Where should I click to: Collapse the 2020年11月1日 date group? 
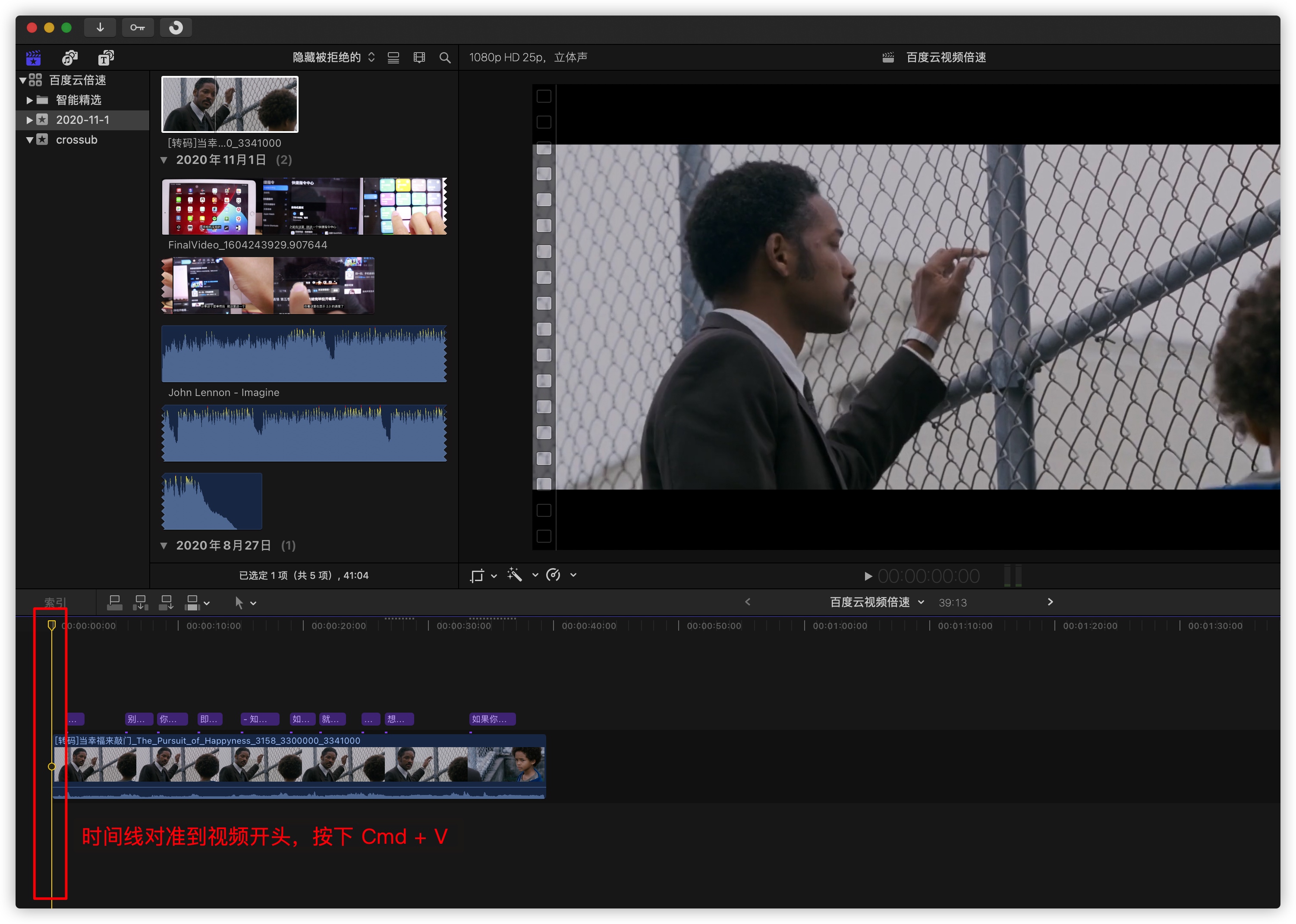click(x=164, y=160)
